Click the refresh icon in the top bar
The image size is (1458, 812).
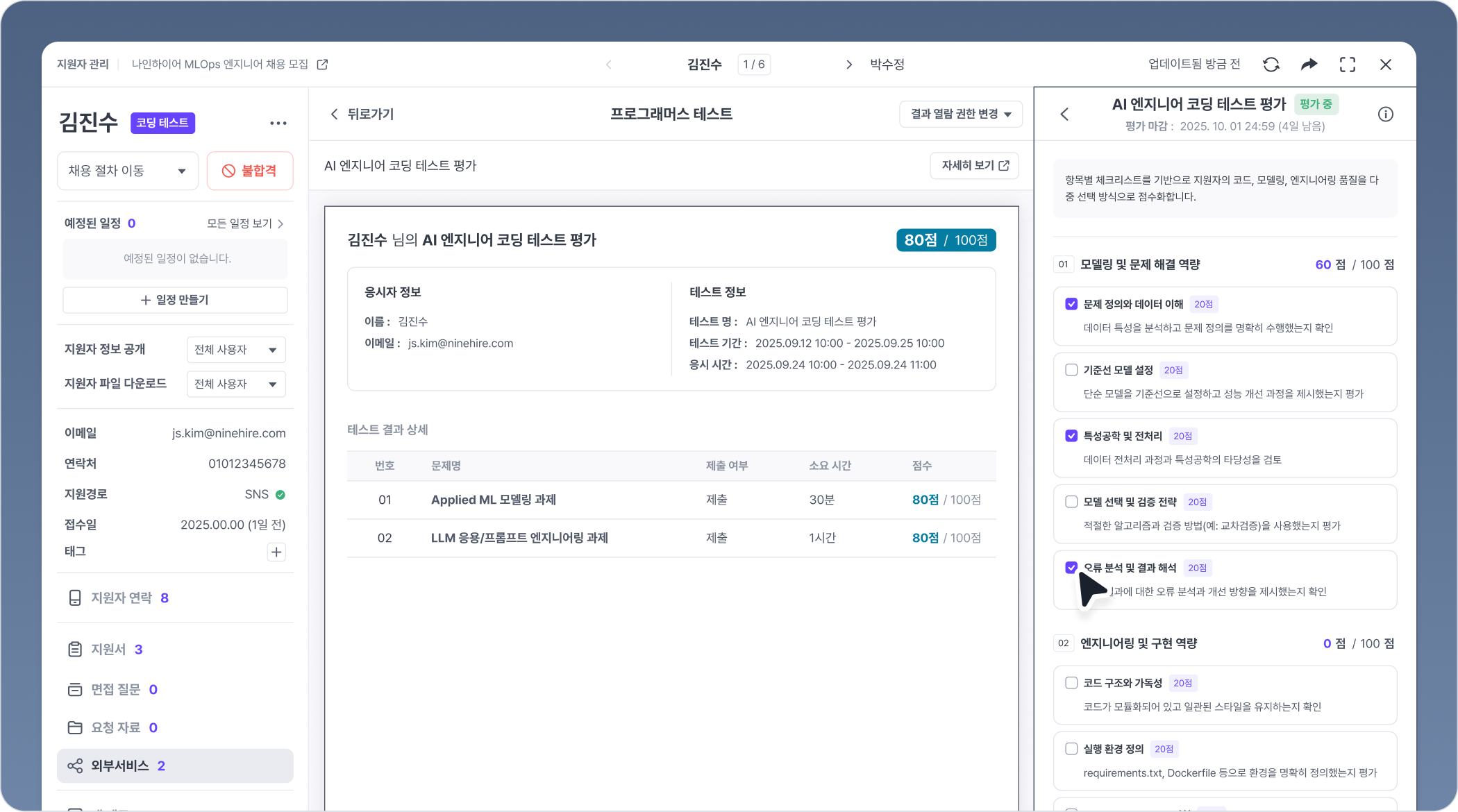point(1271,65)
